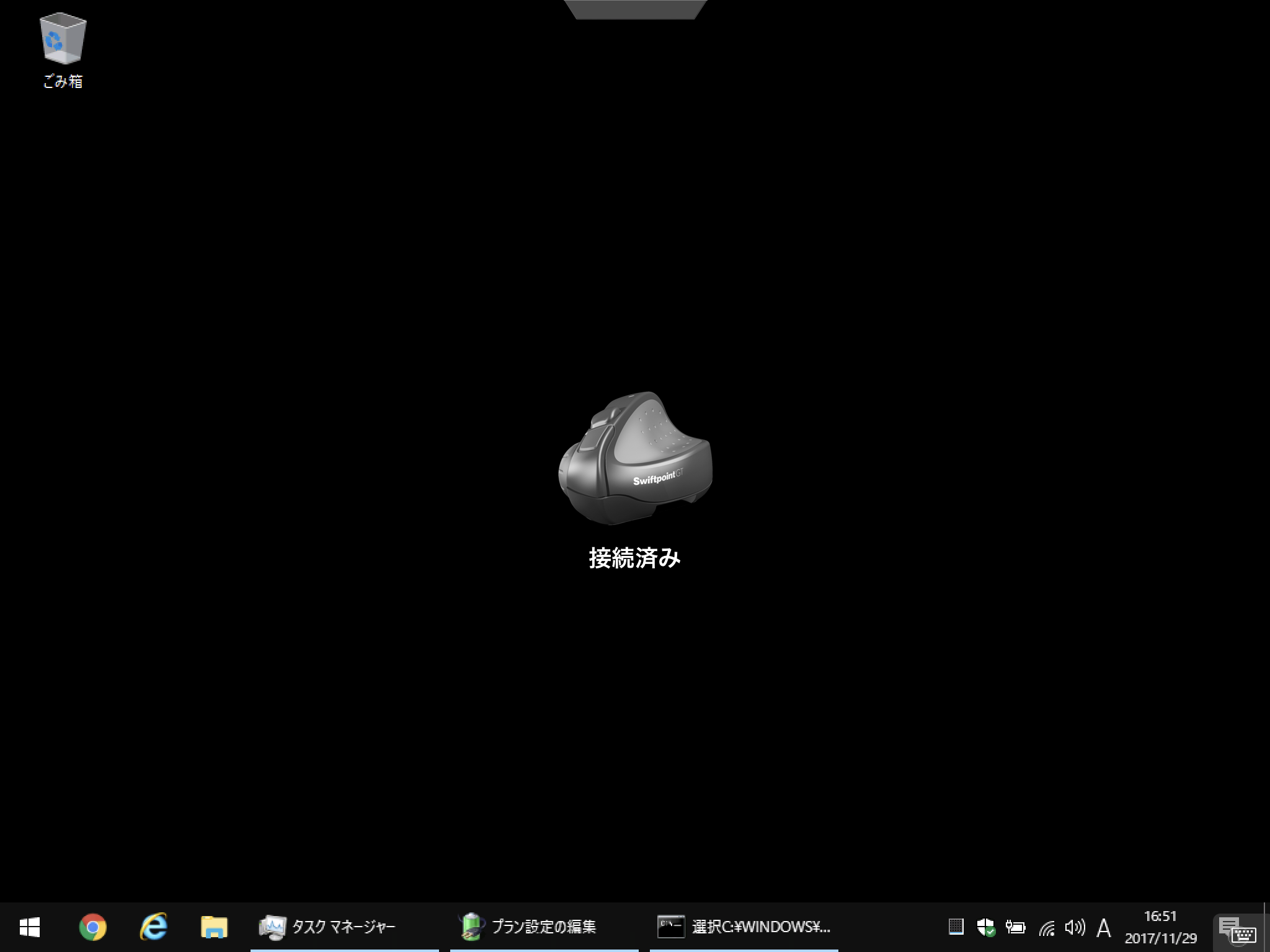The height and width of the screenshot is (952, 1270).
Task: Click the Swiftpoint GT mouse image
Action: point(635,458)
